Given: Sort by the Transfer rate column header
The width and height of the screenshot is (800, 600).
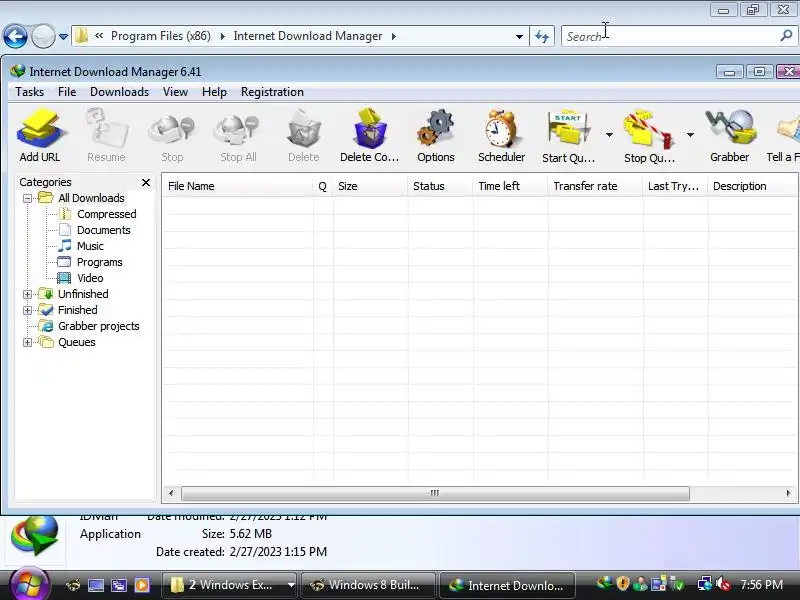Looking at the screenshot, I should pyautogui.click(x=595, y=186).
